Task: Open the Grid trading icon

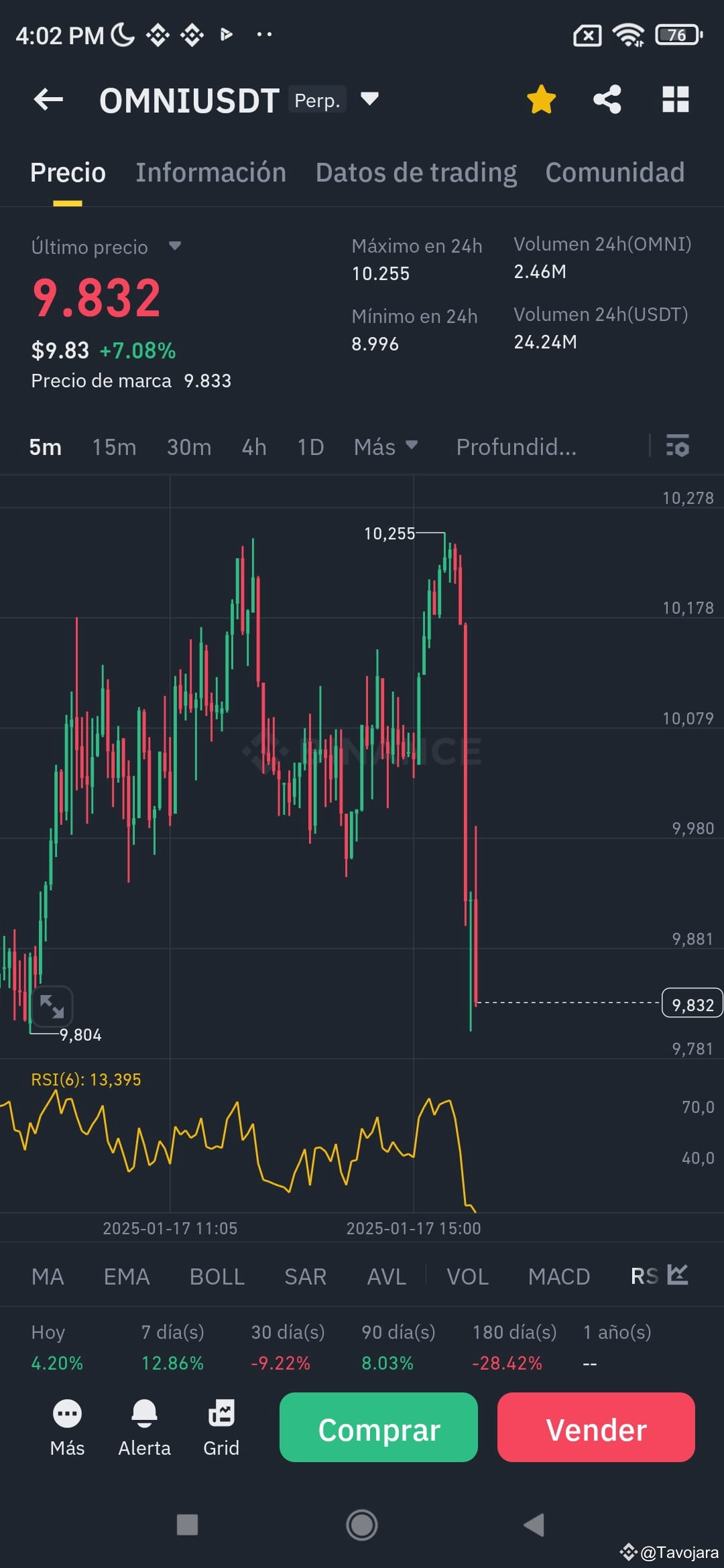Action: coord(221,1427)
